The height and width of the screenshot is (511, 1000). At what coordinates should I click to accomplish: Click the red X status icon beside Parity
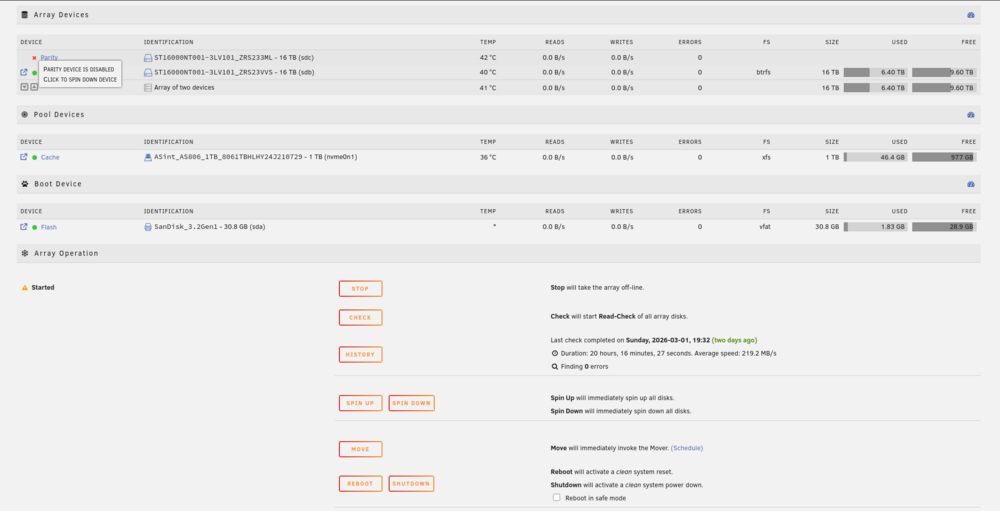(34, 58)
